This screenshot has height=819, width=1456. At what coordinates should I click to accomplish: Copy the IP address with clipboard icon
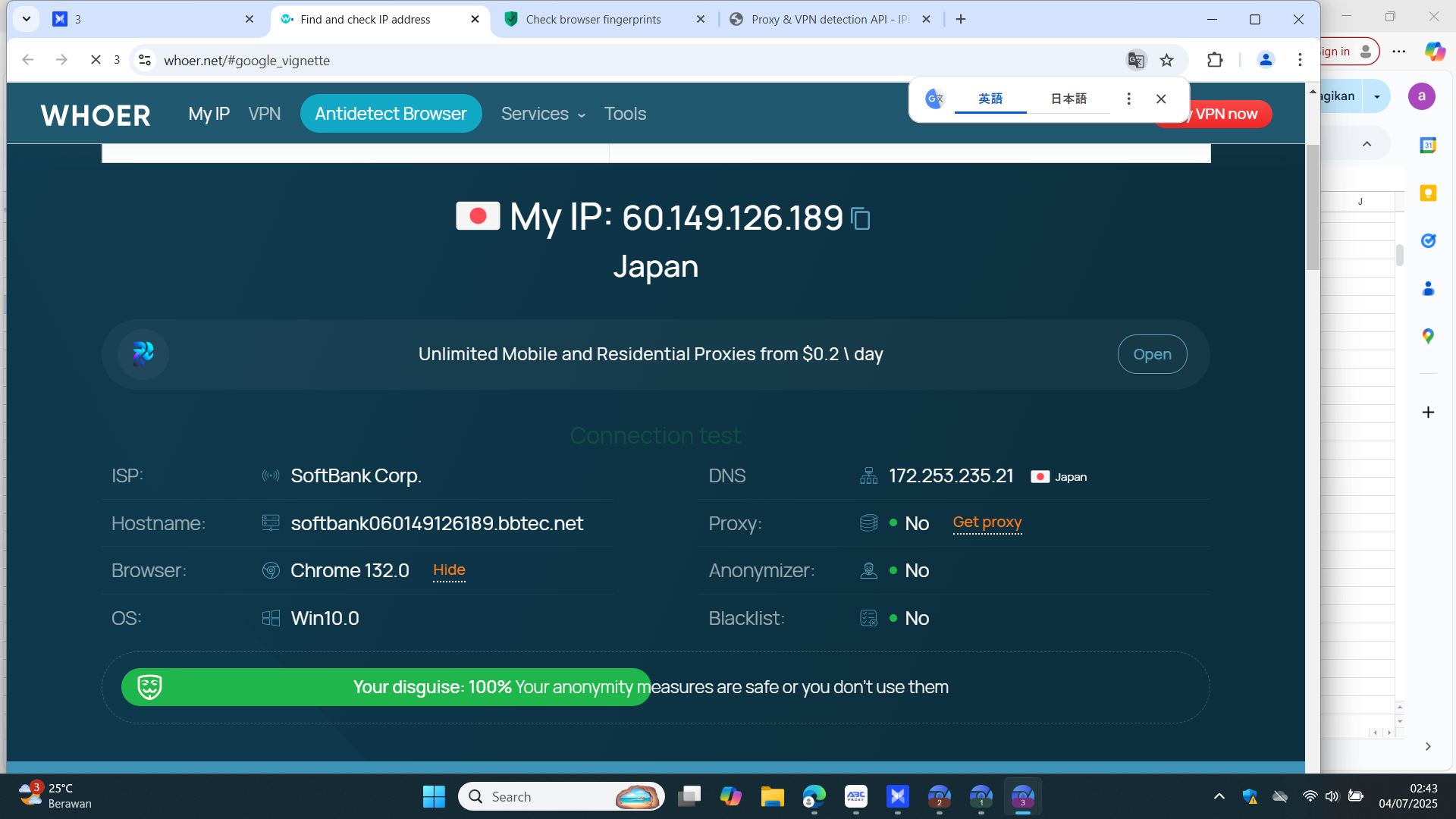pyautogui.click(x=861, y=218)
